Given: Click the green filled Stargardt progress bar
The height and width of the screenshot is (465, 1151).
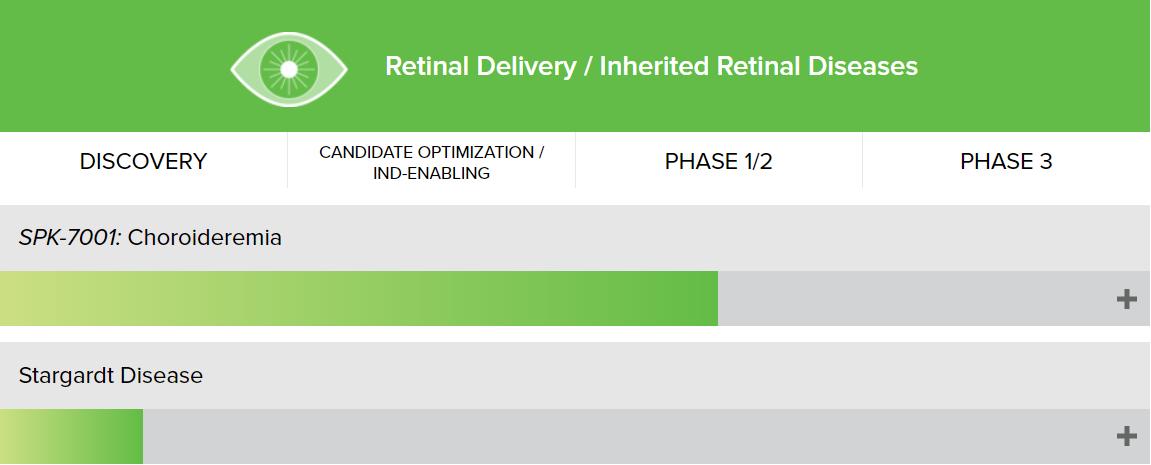Looking at the screenshot, I should [71, 436].
